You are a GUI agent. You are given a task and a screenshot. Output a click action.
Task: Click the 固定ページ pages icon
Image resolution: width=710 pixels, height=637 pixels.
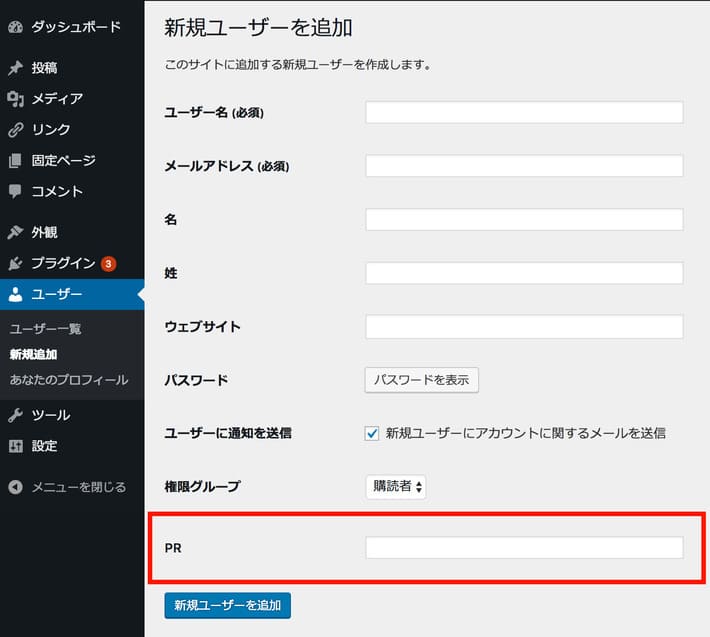[15, 161]
